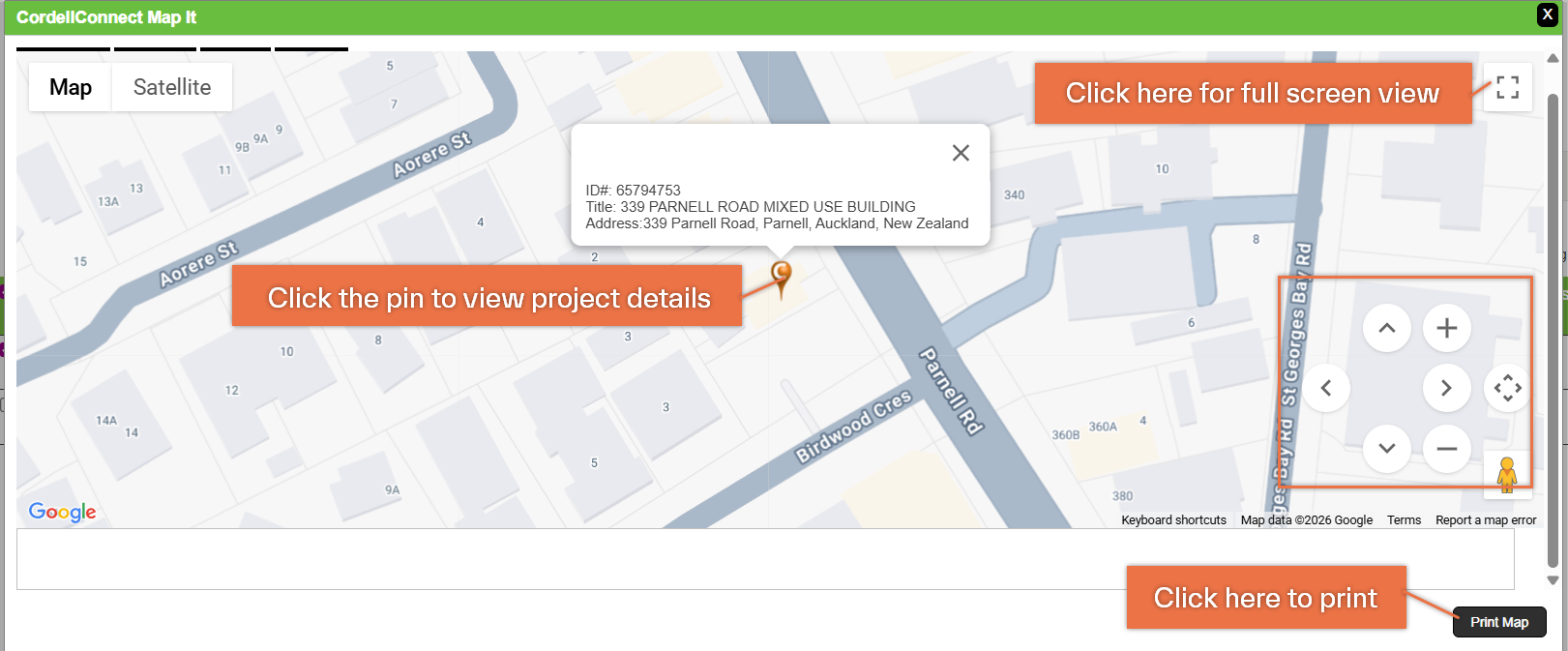Toggle full screen map view

[1507, 87]
